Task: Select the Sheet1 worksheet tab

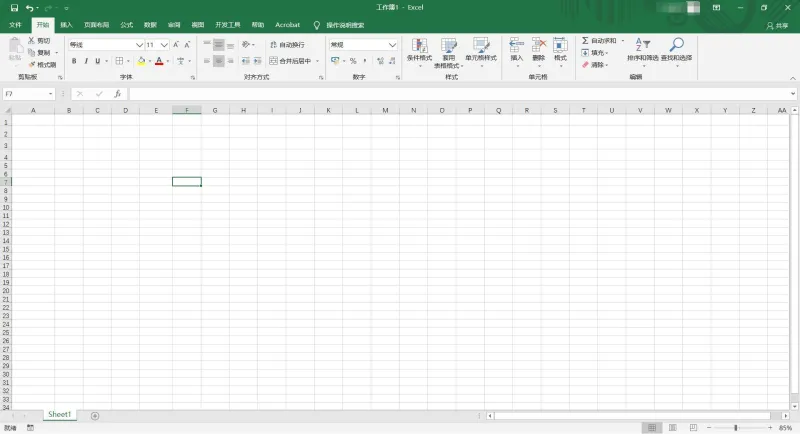Action: point(59,415)
